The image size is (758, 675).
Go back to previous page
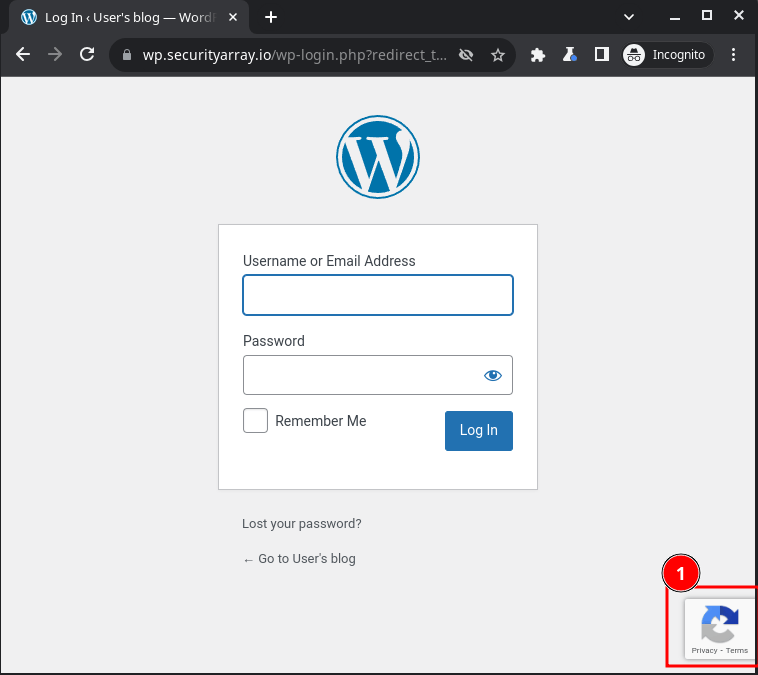coord(23,55)
